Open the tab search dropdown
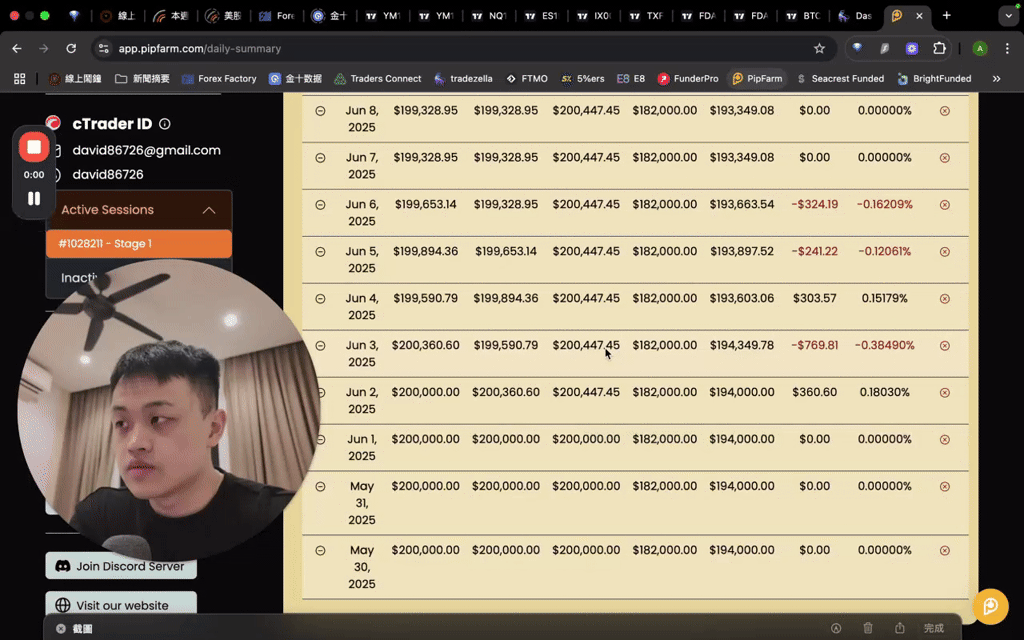Image resolution: width=1024 pixels, height=640 pixels. pos(1008,16)
